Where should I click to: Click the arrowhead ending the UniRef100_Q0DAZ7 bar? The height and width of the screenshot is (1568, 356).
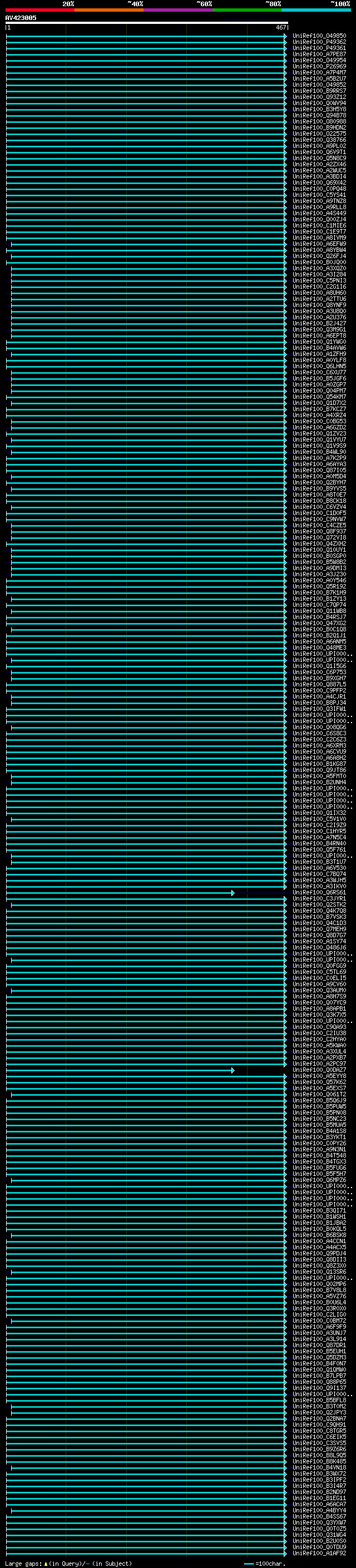point(233,1071)
